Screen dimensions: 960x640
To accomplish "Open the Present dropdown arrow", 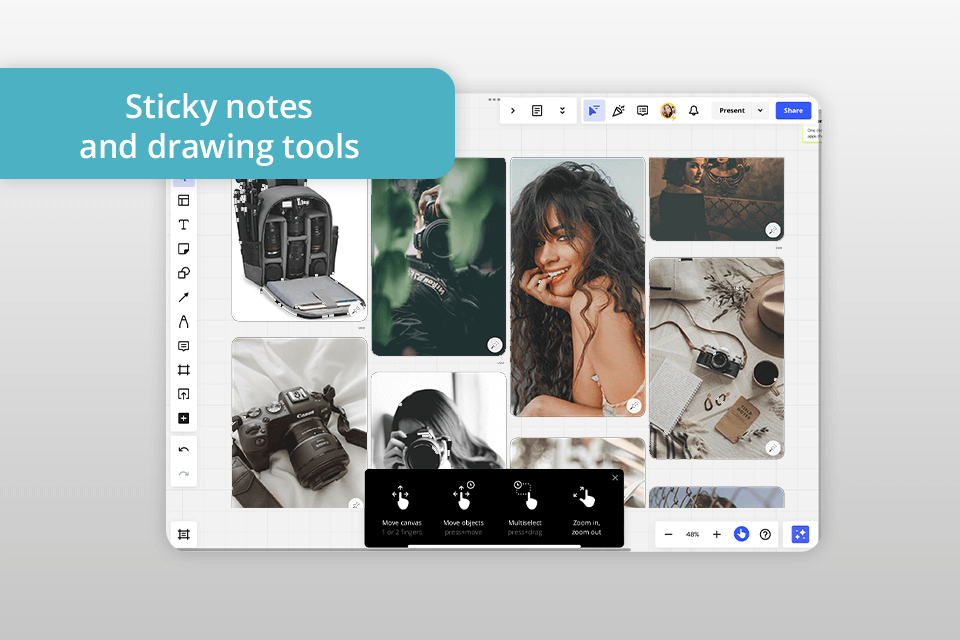I will click(760, 111).
